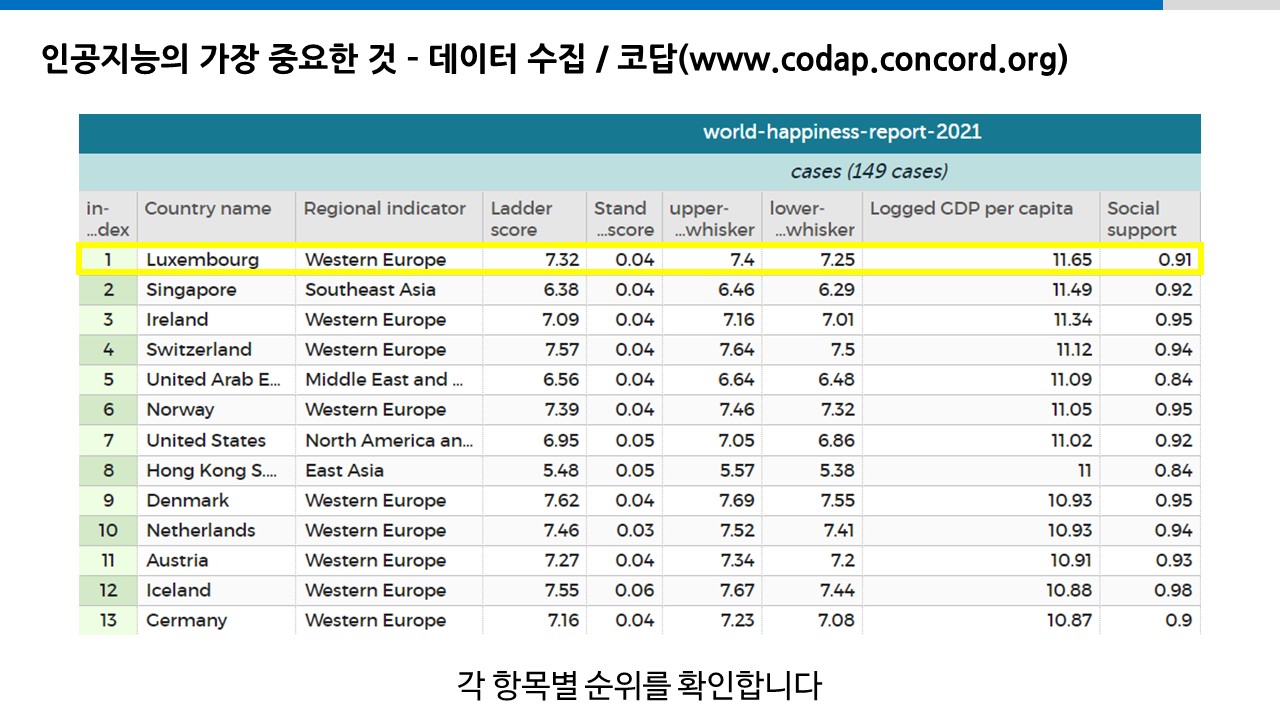Click the 'North America an...' region cell
The height and width of the screenshot is (720, 1280).
pyautogui.click(x=389, y=441)
